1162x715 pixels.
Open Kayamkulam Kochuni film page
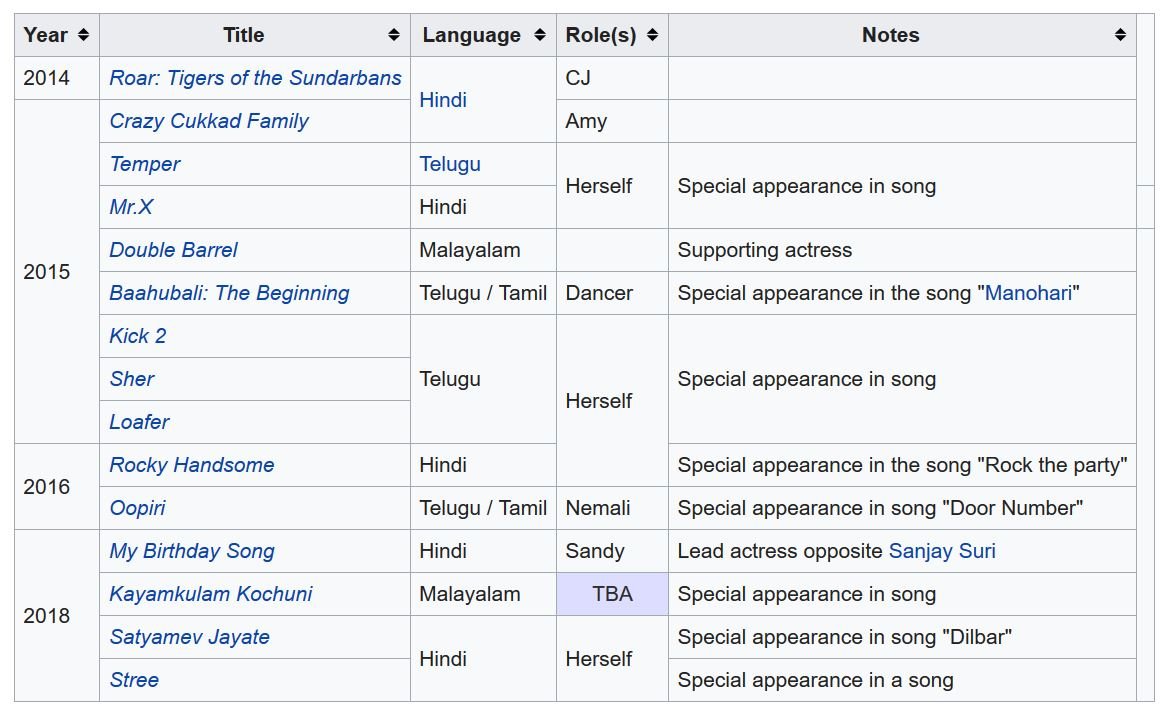[210, 594]
